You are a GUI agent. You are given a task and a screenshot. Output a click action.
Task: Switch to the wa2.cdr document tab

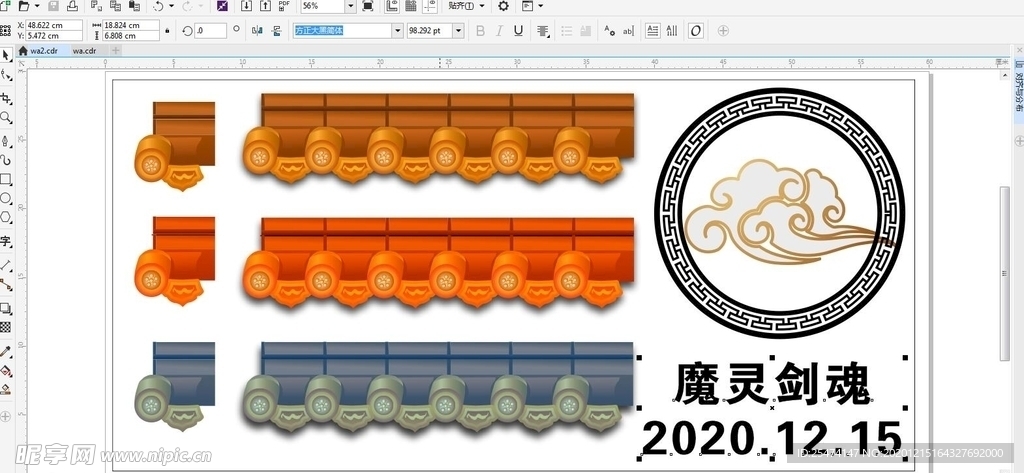pyautogui.click(x=43, y=50)
